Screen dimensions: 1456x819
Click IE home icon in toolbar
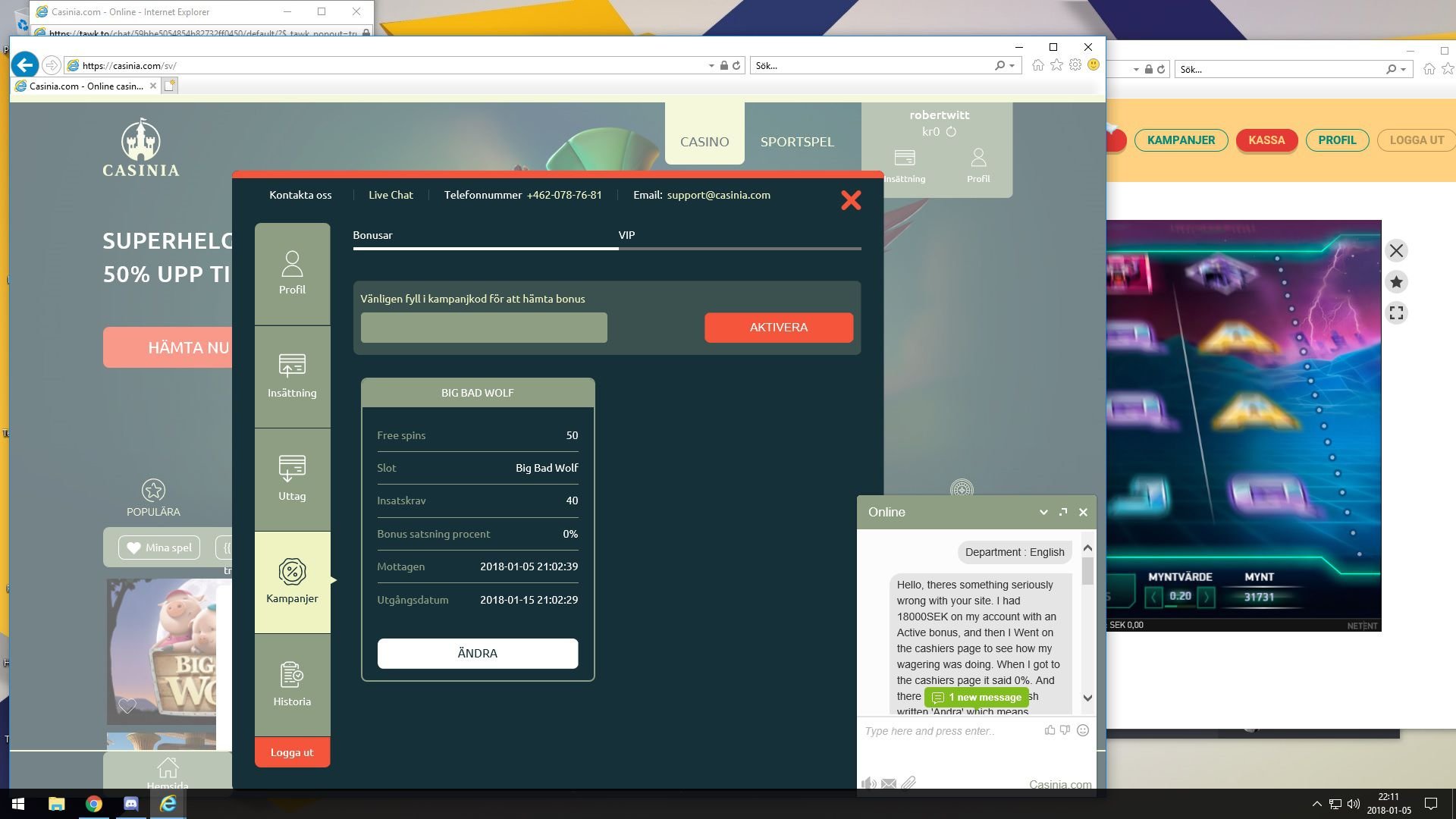click(x=1037, y=65)
